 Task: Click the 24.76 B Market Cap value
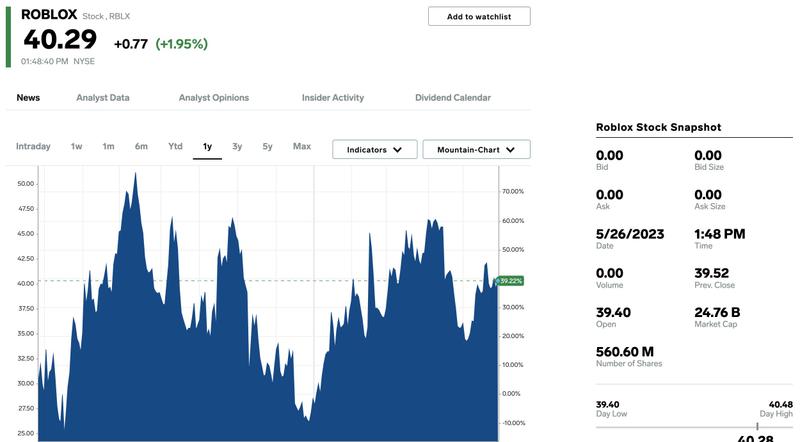pos(717,312)
